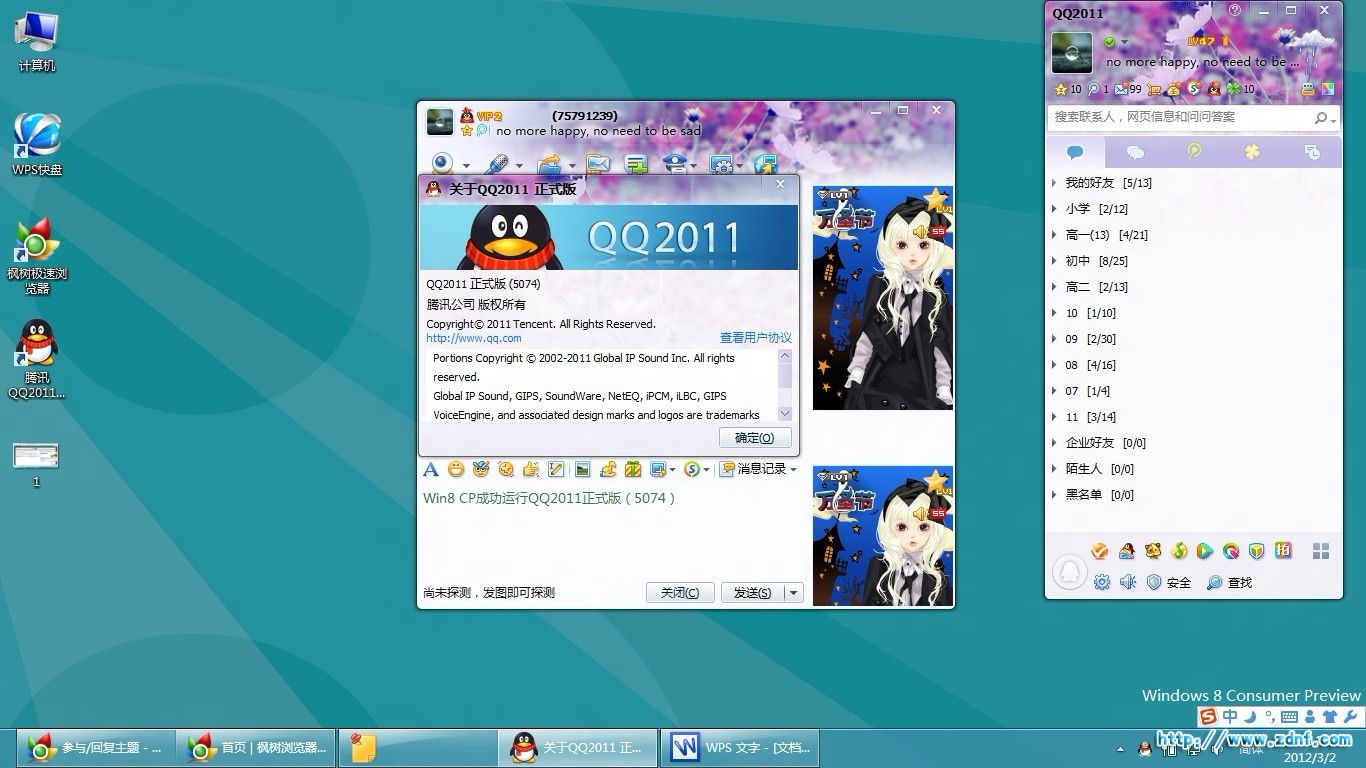
Task: Take a screen capture from chat toolbar
Action: point(657,469)
